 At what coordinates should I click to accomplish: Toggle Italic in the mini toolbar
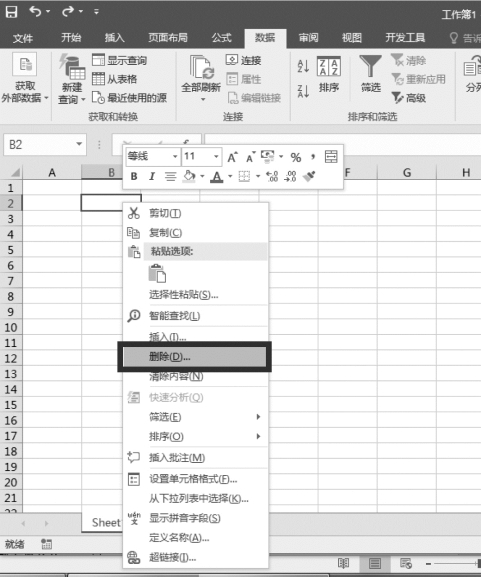pos(152,177)
